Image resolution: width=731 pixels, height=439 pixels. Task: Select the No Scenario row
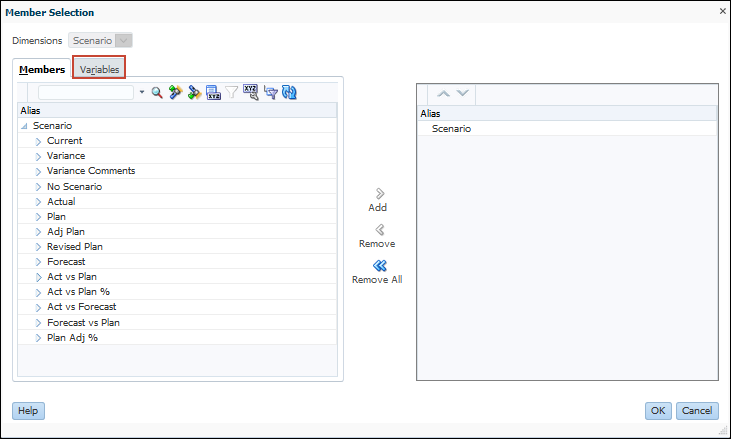click(x=177, y=186)
